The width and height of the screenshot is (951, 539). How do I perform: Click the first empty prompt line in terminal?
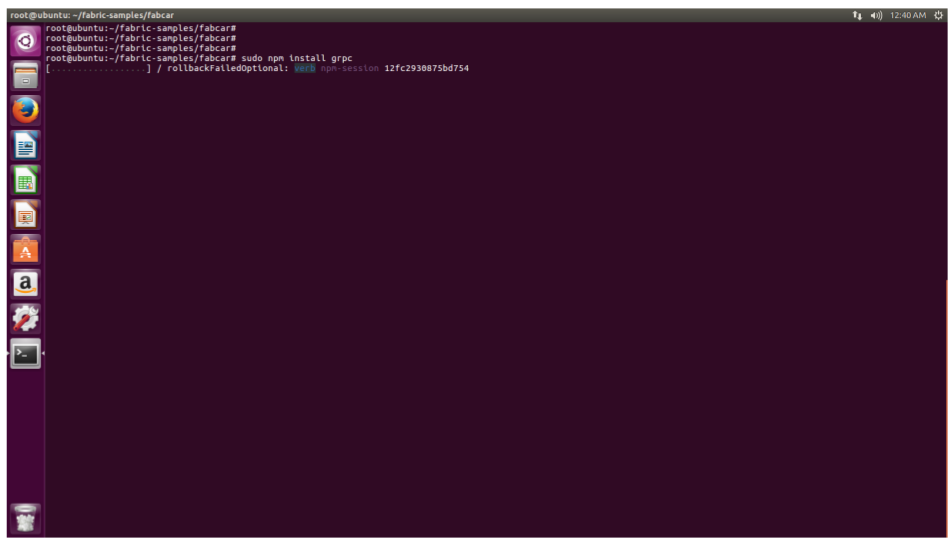pyautogui.click(x=141, y=28)
